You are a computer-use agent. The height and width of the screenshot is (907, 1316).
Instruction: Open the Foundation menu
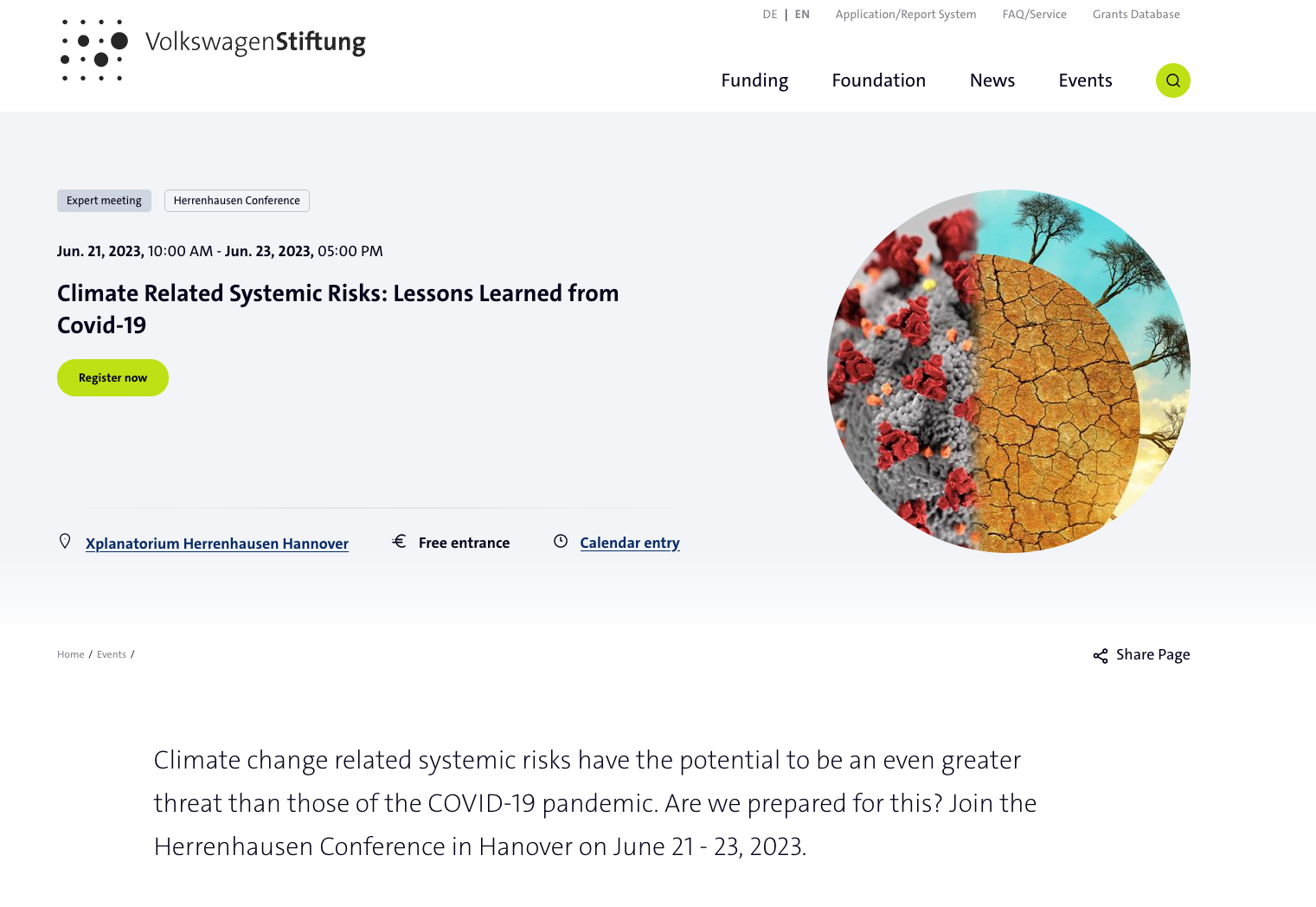(878, 80)
